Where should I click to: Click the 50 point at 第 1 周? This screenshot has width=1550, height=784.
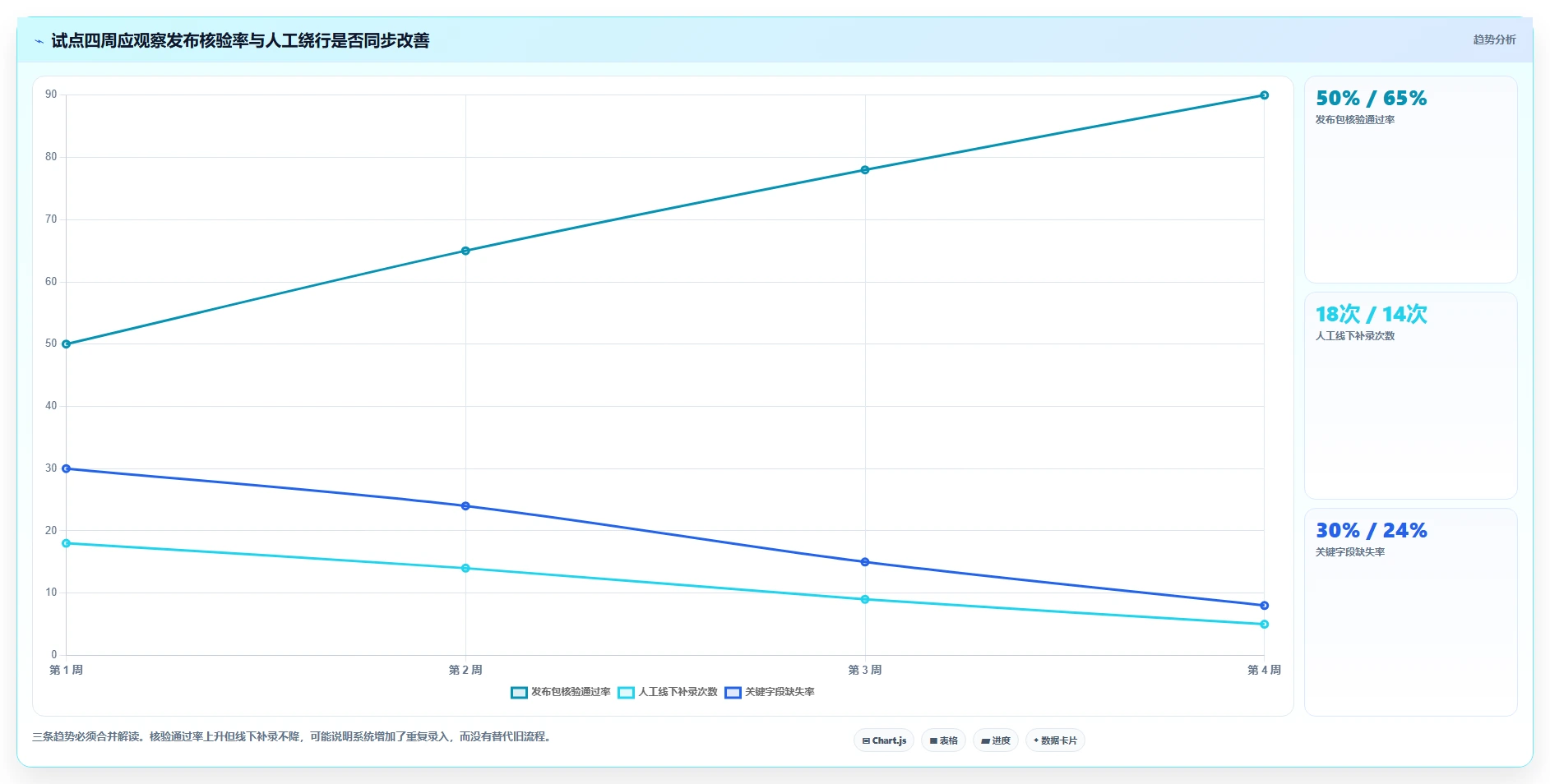click(67, 344)
